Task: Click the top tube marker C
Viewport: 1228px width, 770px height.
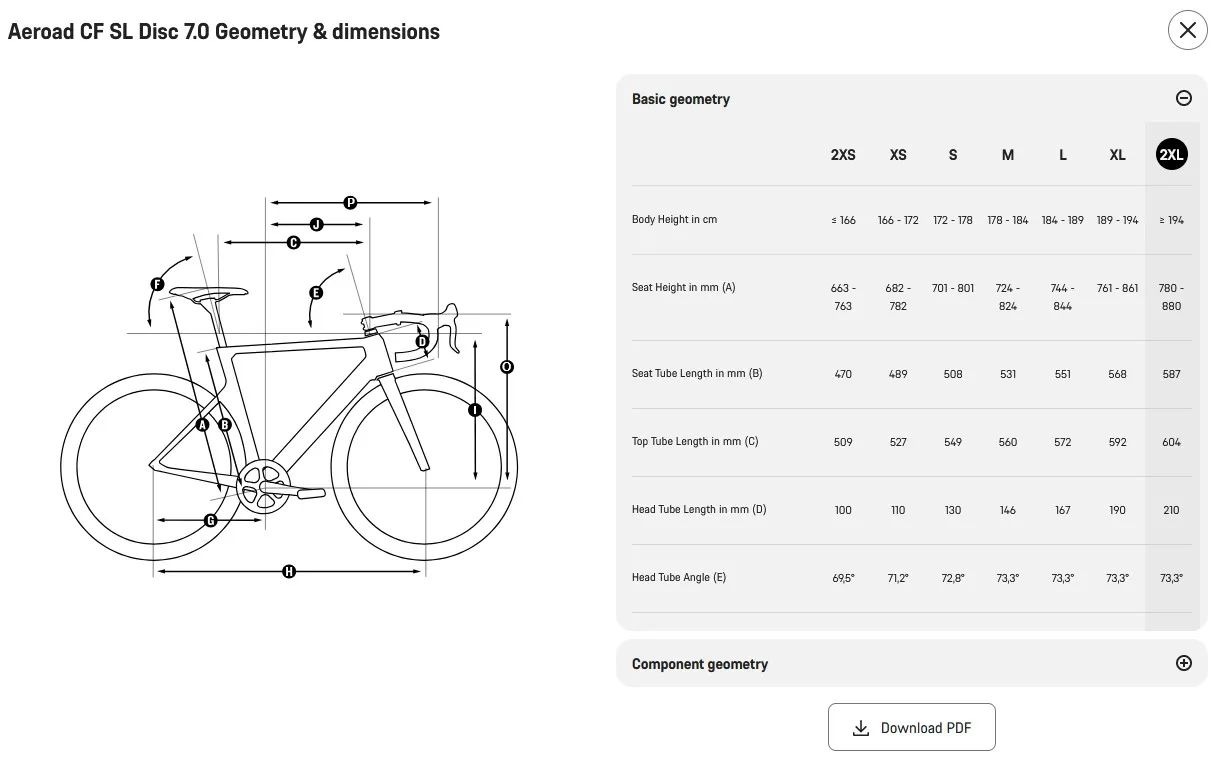Action: point(293,242)
